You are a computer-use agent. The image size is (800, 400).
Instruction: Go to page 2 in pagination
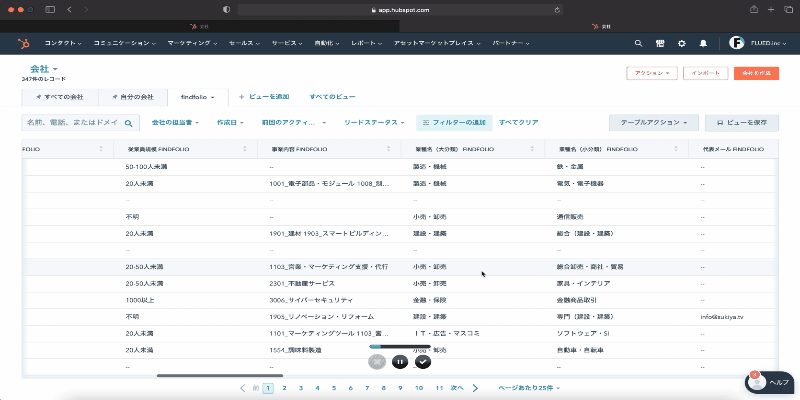pos(284,387)
